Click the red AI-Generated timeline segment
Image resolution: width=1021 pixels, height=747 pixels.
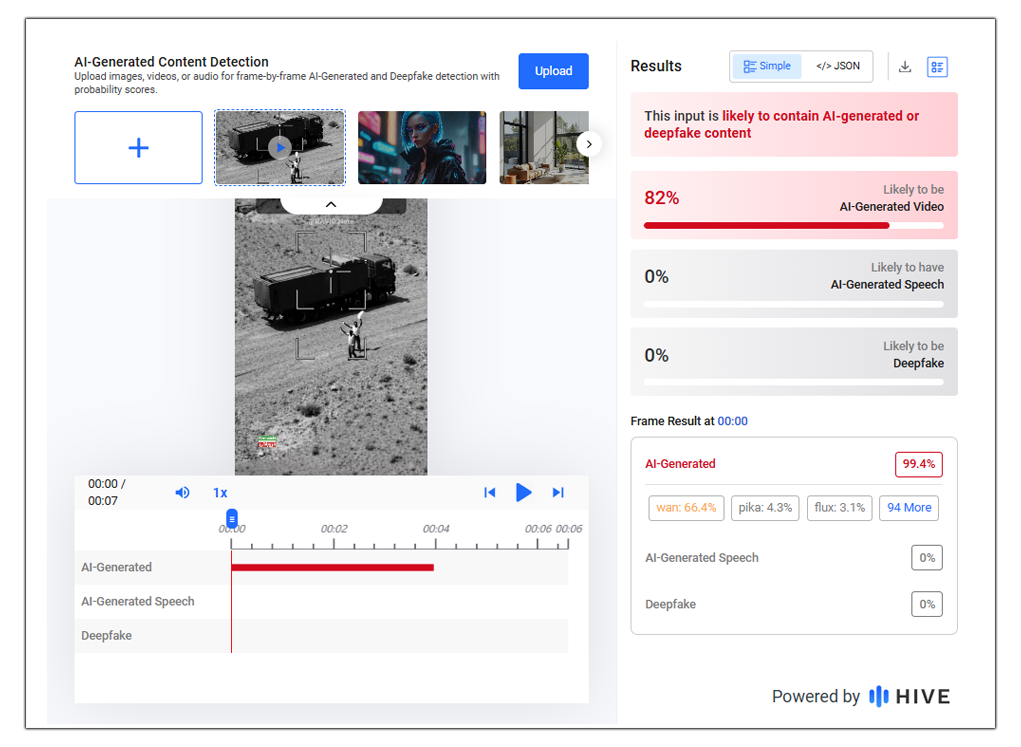(332, 567)
